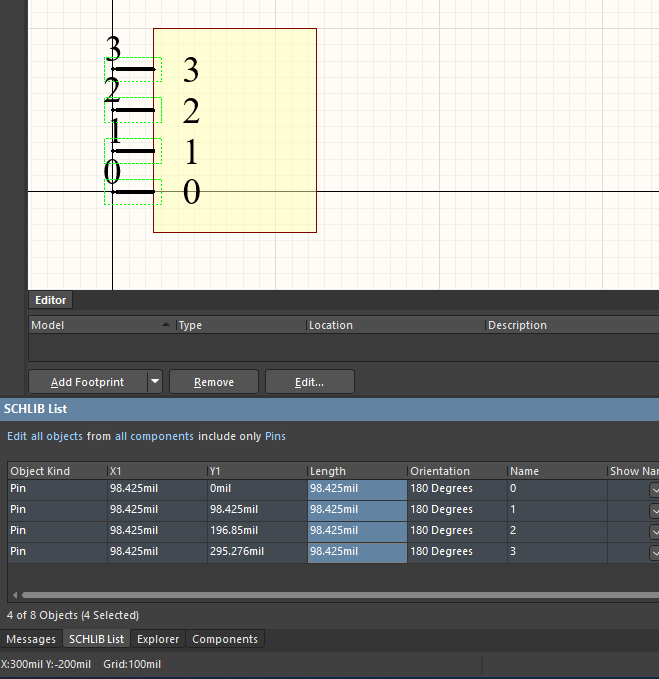The width and height of the screenshot is (659, 679).
Task: Change the 'all components' filter scope link
Action: [x=154, y=437]
